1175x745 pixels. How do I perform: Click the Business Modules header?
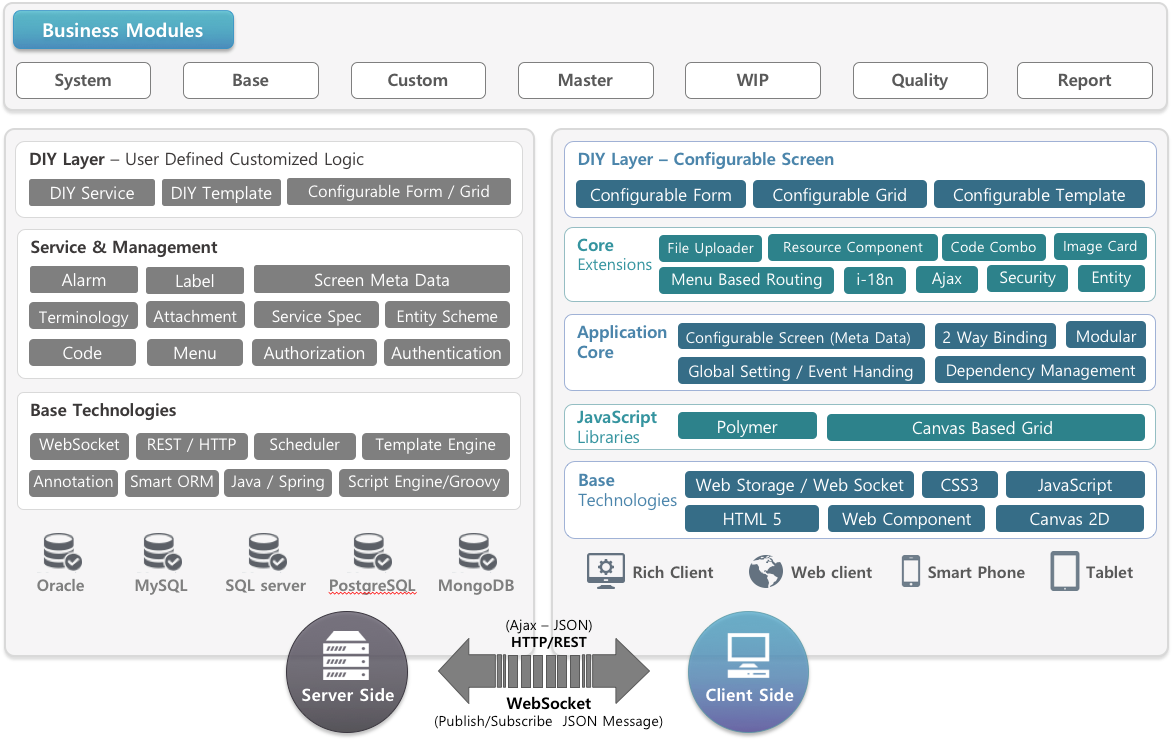click(123, 31)
